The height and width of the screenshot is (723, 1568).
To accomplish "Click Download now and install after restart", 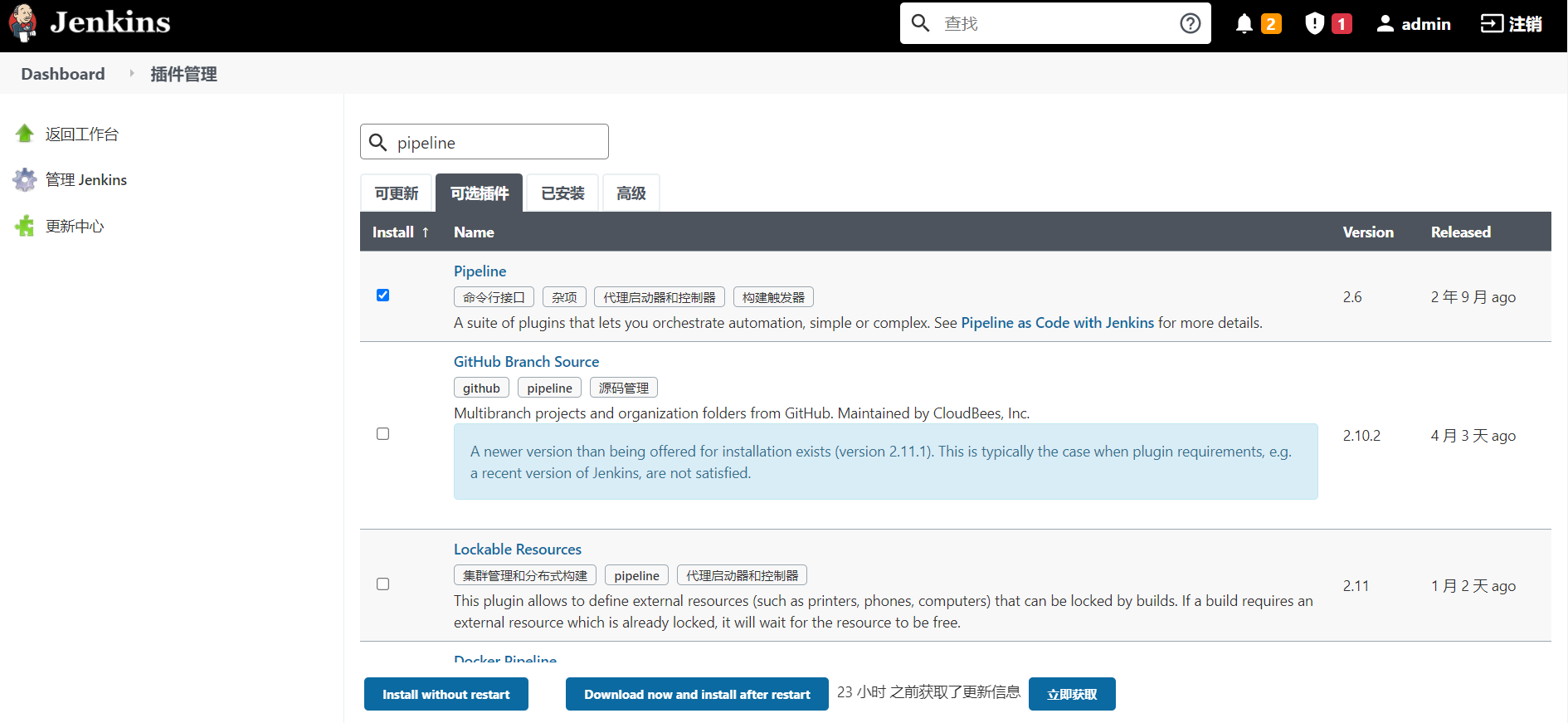I will 697,694.
